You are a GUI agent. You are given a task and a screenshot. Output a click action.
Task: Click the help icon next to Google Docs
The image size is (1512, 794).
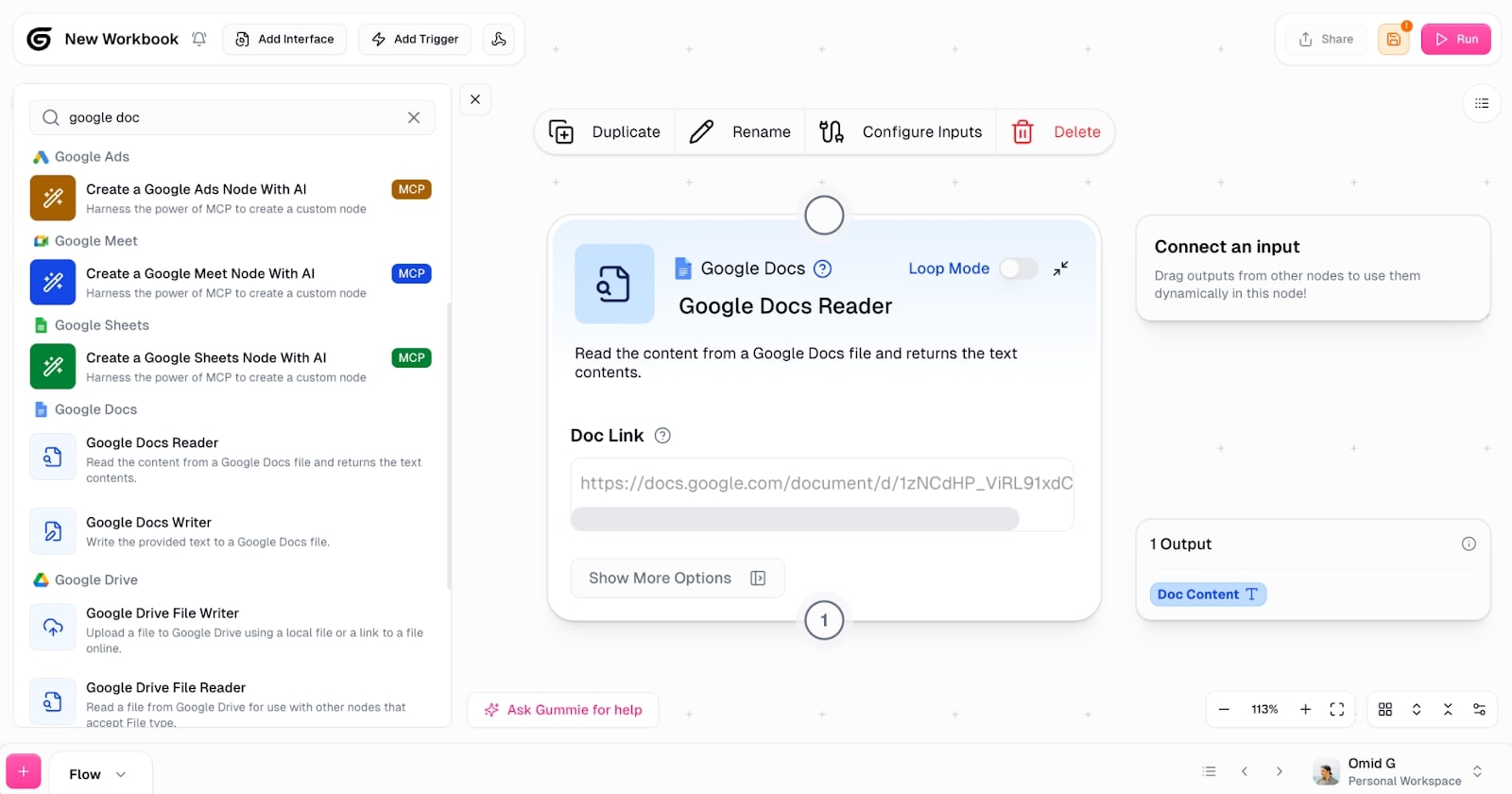tap(823, 268)
